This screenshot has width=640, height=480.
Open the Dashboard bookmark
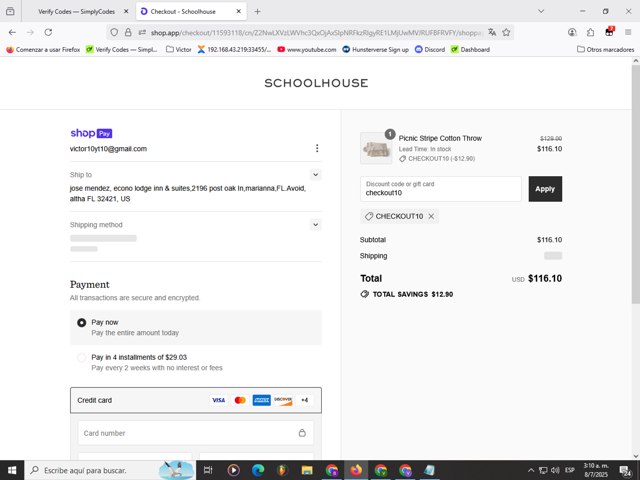(470, 49)
